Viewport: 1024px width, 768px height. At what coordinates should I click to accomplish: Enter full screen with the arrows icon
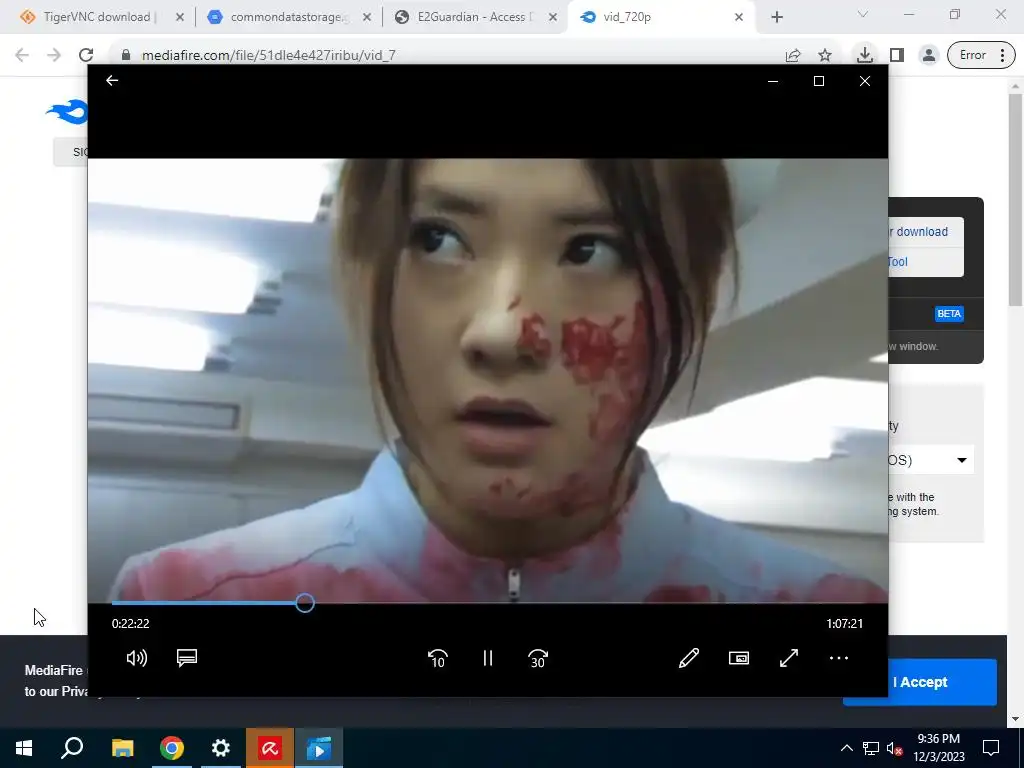click(x=789, y=658)
